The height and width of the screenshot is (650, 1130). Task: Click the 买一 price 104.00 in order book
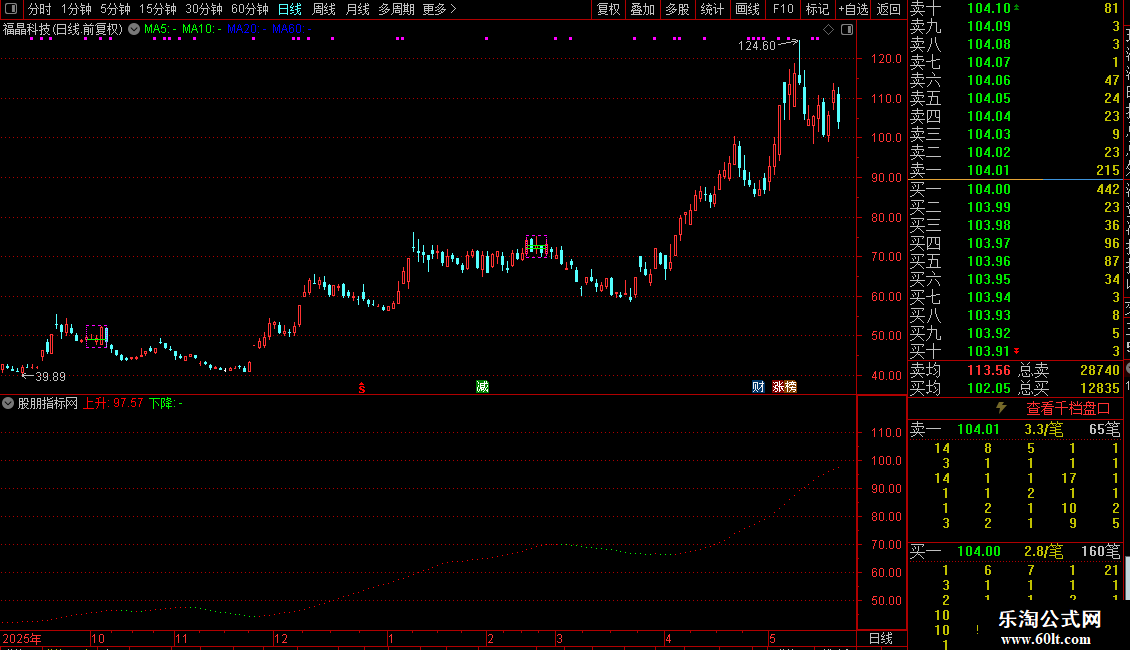pyautogui.click(x=988, y=189)
